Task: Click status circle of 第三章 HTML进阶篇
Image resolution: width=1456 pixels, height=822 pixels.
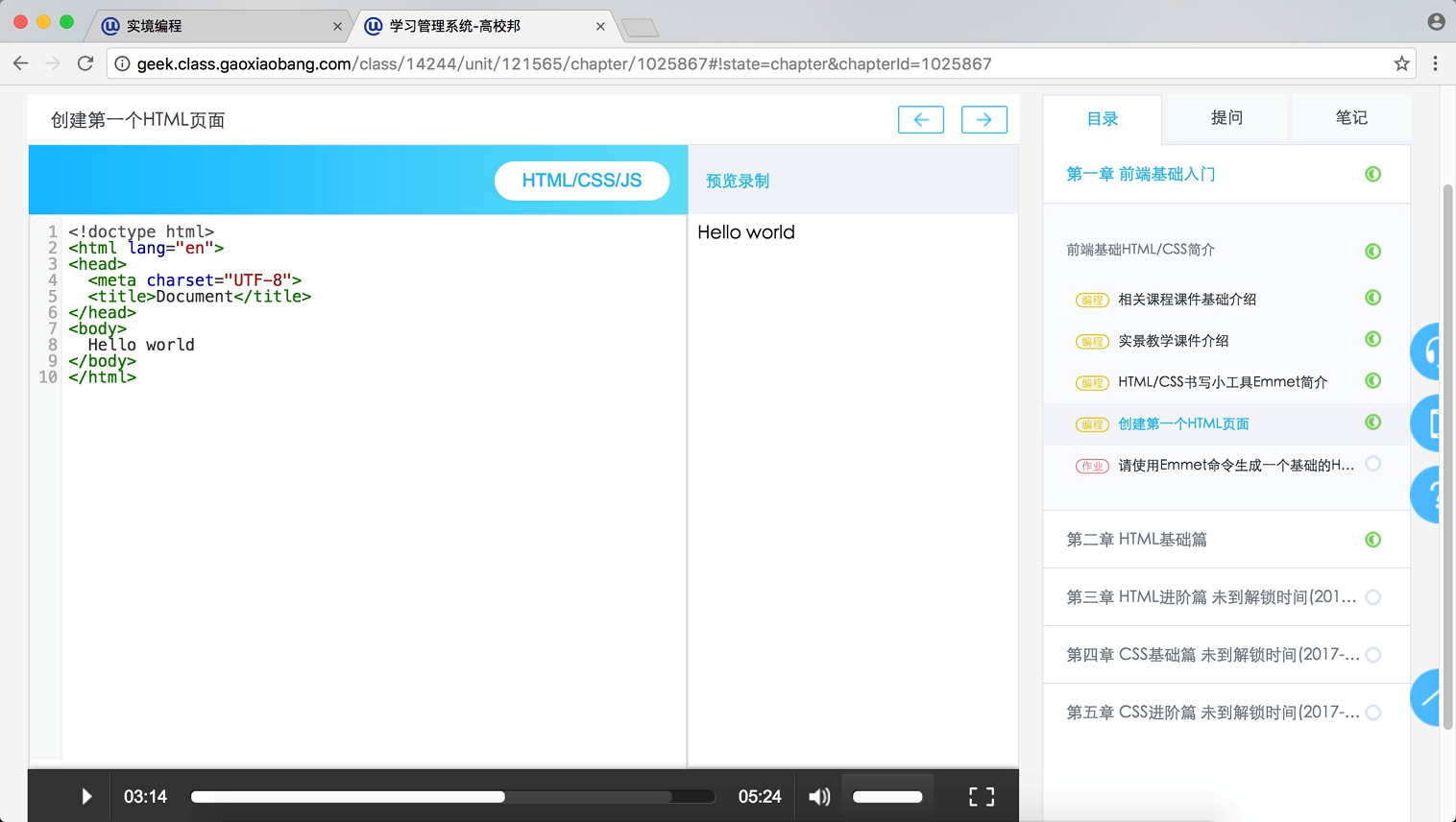Action: click(x=1373, y=597)
